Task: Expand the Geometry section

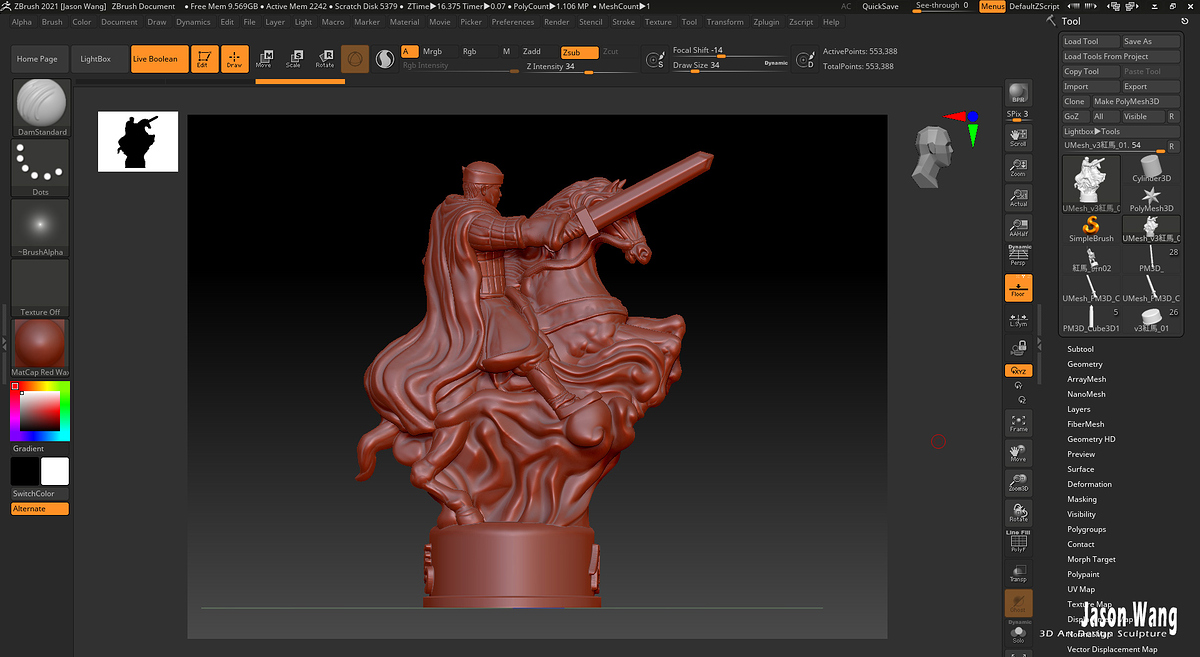Action: [1085, 364]
